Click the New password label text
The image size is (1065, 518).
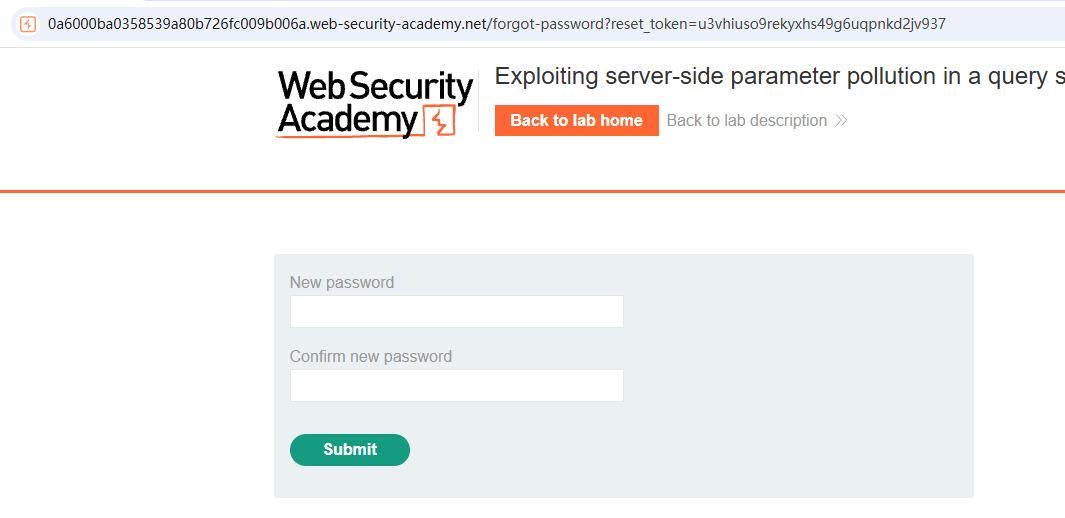click(x=342, y=282)
